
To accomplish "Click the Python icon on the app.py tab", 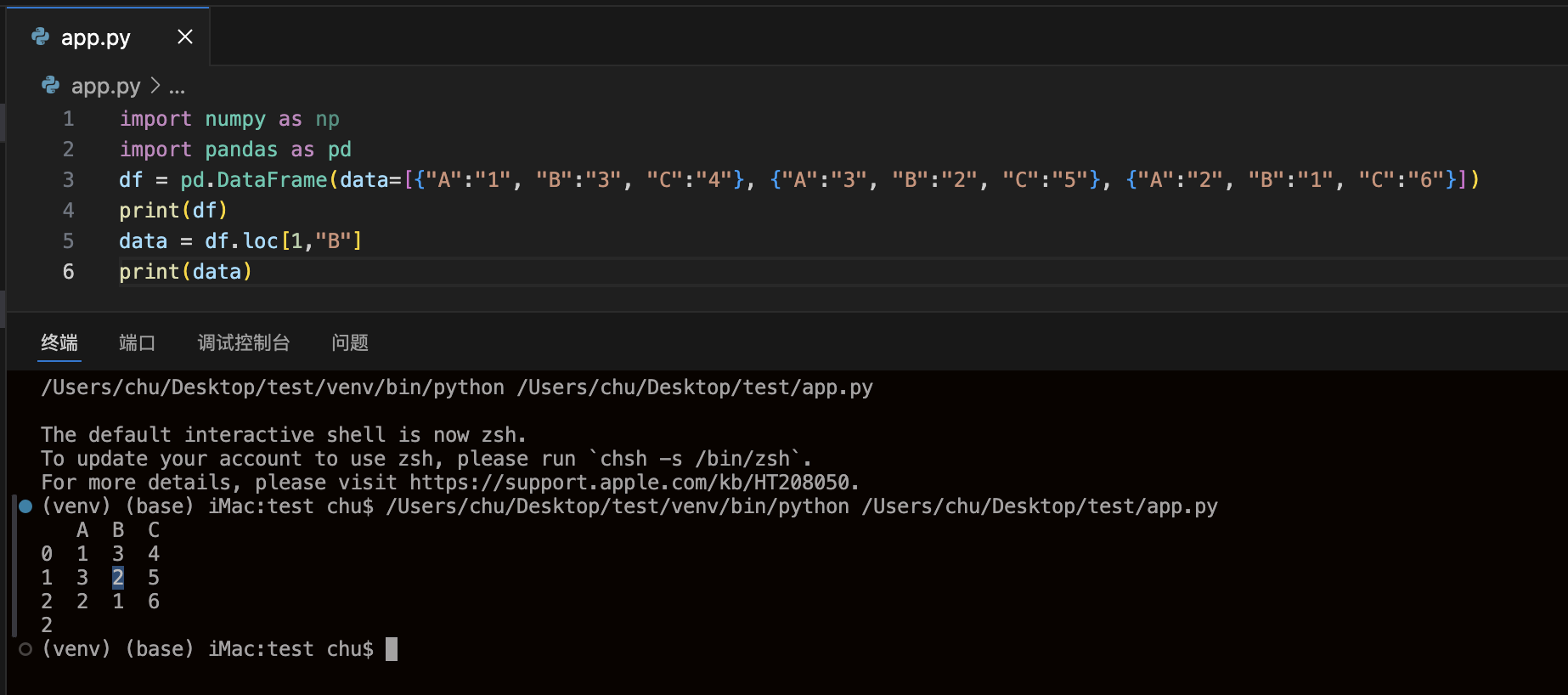I will click(40, 37).
